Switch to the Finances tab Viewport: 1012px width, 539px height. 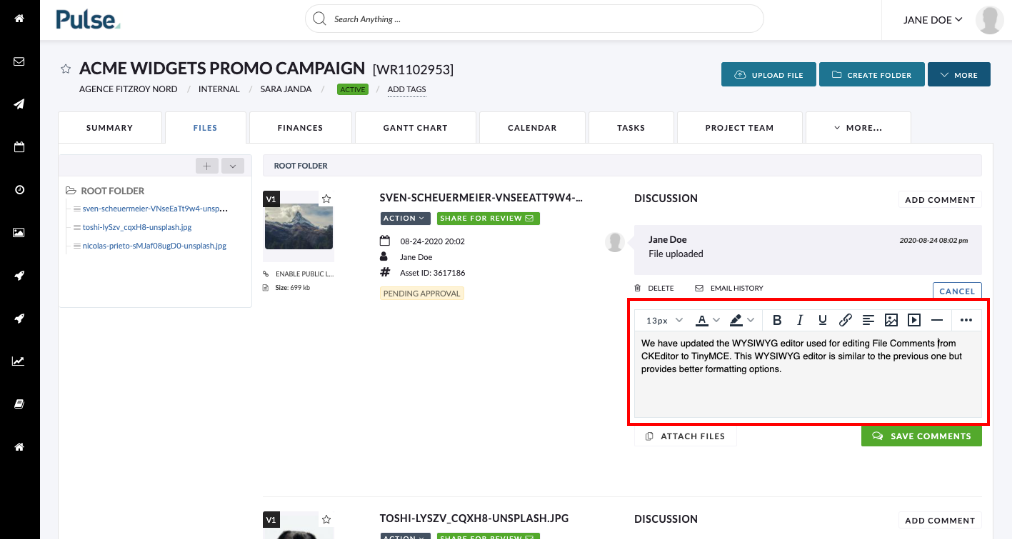[x=300, y=128]
